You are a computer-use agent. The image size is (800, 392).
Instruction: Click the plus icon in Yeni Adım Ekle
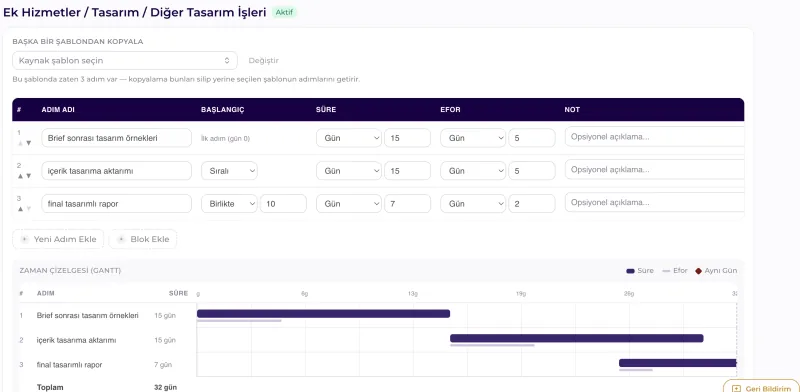[24, 239]
